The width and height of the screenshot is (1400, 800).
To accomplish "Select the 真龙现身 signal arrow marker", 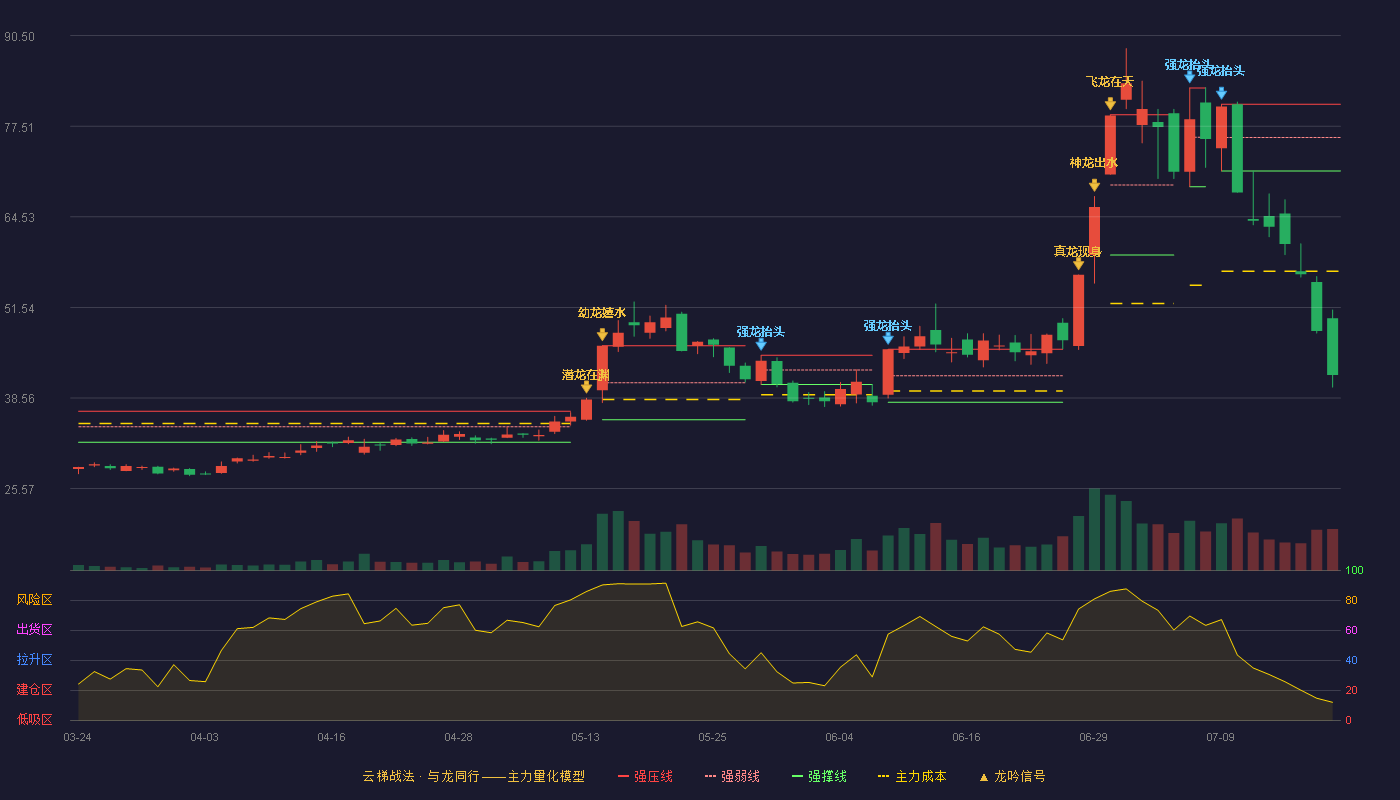I will 1078,264.
